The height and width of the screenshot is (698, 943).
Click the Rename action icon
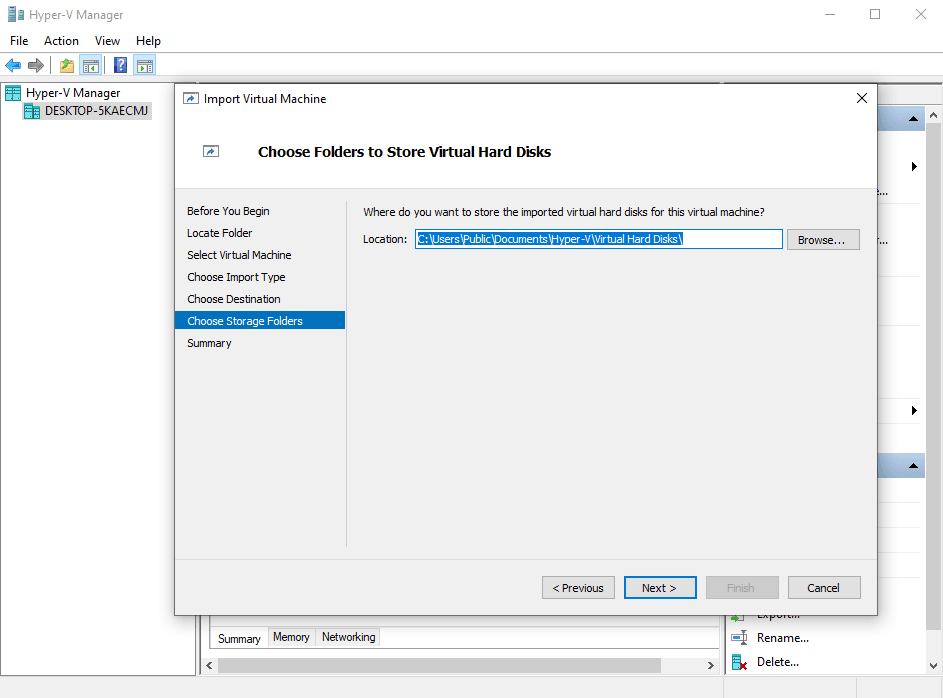tap(739, 638)
